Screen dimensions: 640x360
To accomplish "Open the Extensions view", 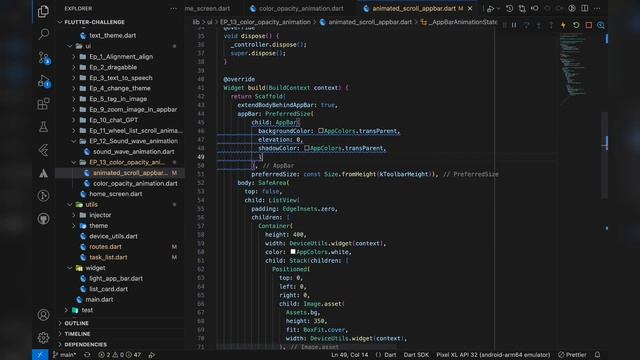I will click(x=43, y=104).
